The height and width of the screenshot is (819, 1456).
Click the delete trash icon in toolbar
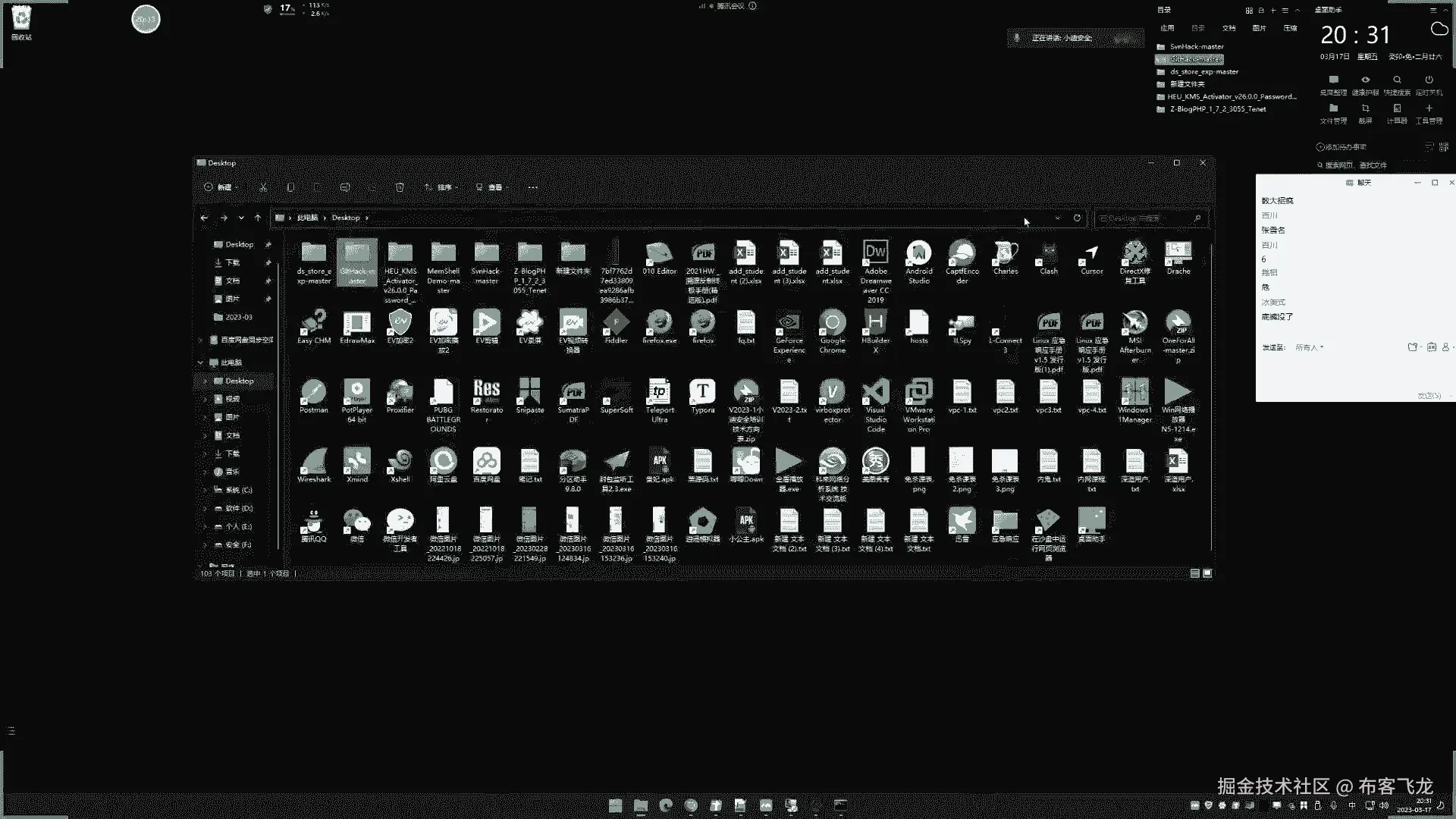400,187
